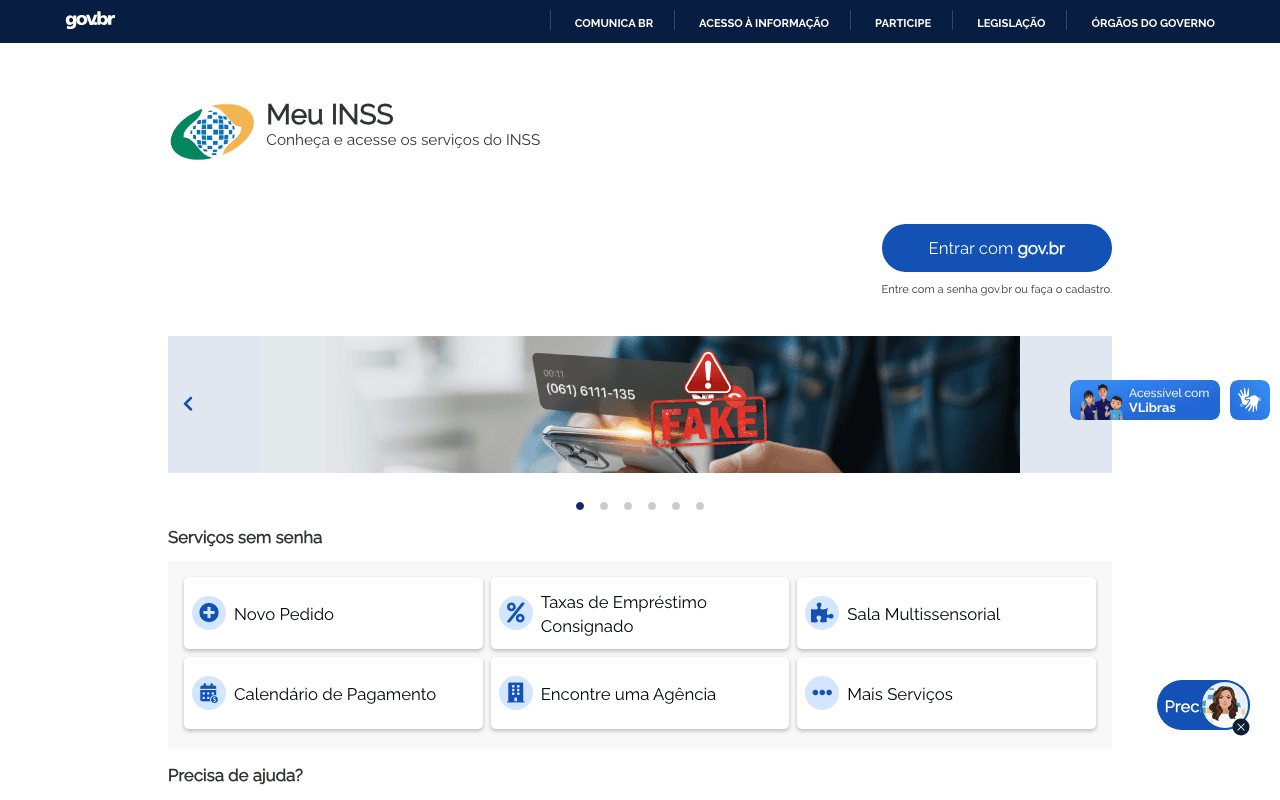Click the percent icon for Taxas de Empréstimo Consignado
Image resolution: width=1280 pixels, height=800 pixels.
point(515,613)
